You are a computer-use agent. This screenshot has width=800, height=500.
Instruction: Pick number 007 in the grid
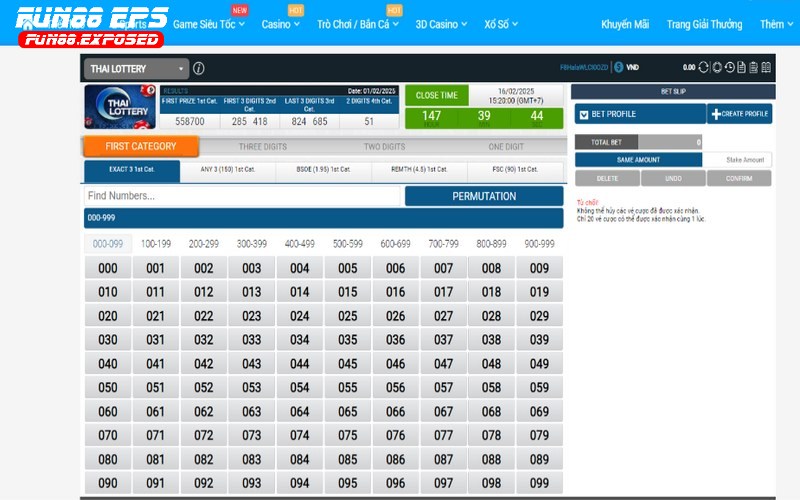coord(443,268)
